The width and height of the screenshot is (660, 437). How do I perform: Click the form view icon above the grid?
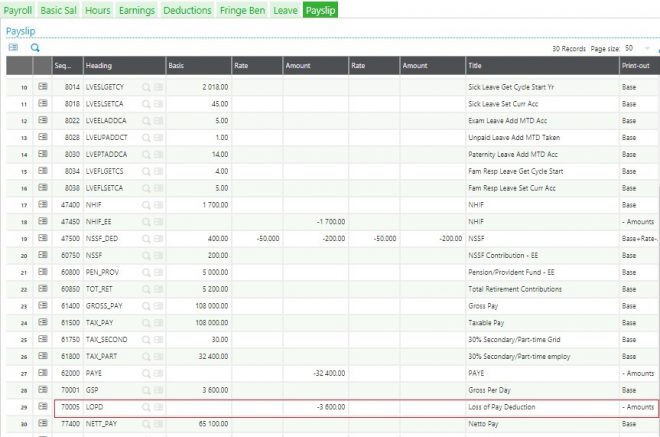click(13, 47)
